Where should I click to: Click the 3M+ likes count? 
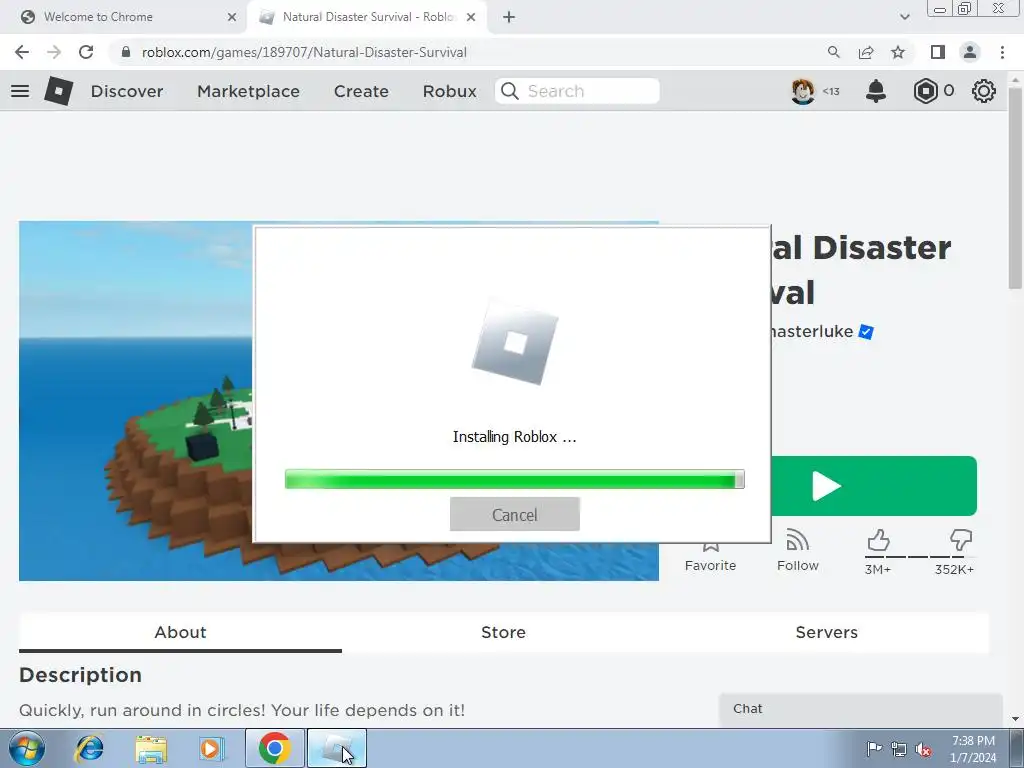[x=878, y=569]
